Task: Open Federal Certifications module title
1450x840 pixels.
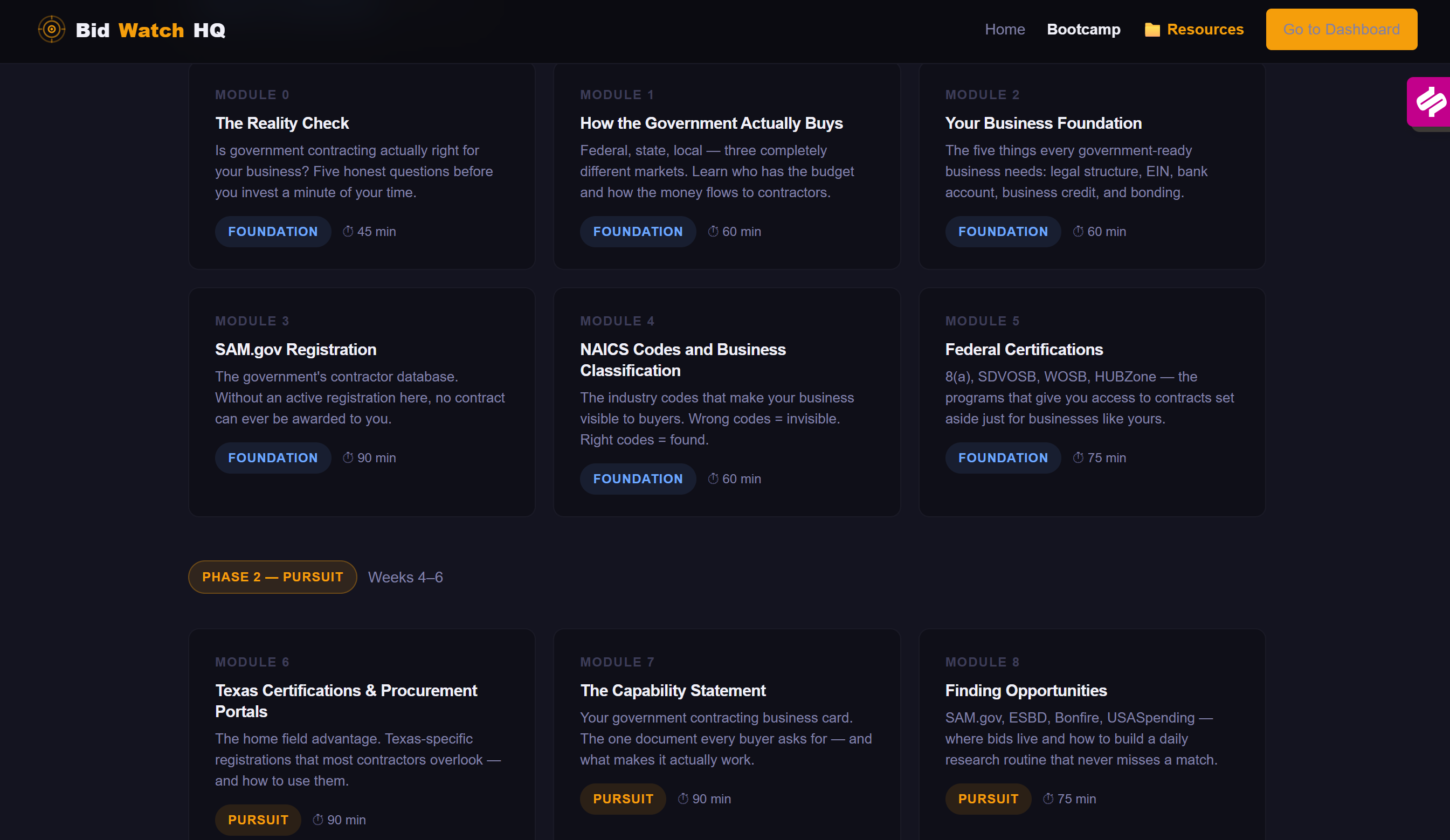Action: (1024, 349)
